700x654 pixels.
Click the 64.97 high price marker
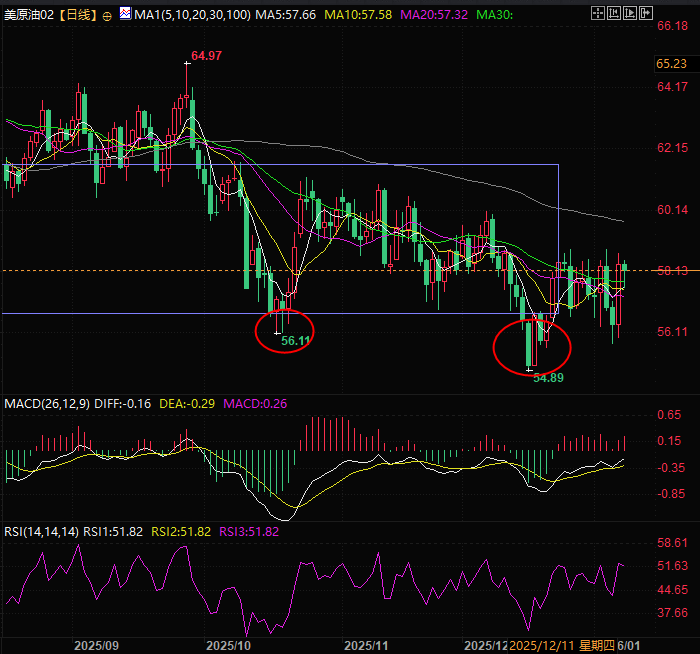[x=206, y=56]
